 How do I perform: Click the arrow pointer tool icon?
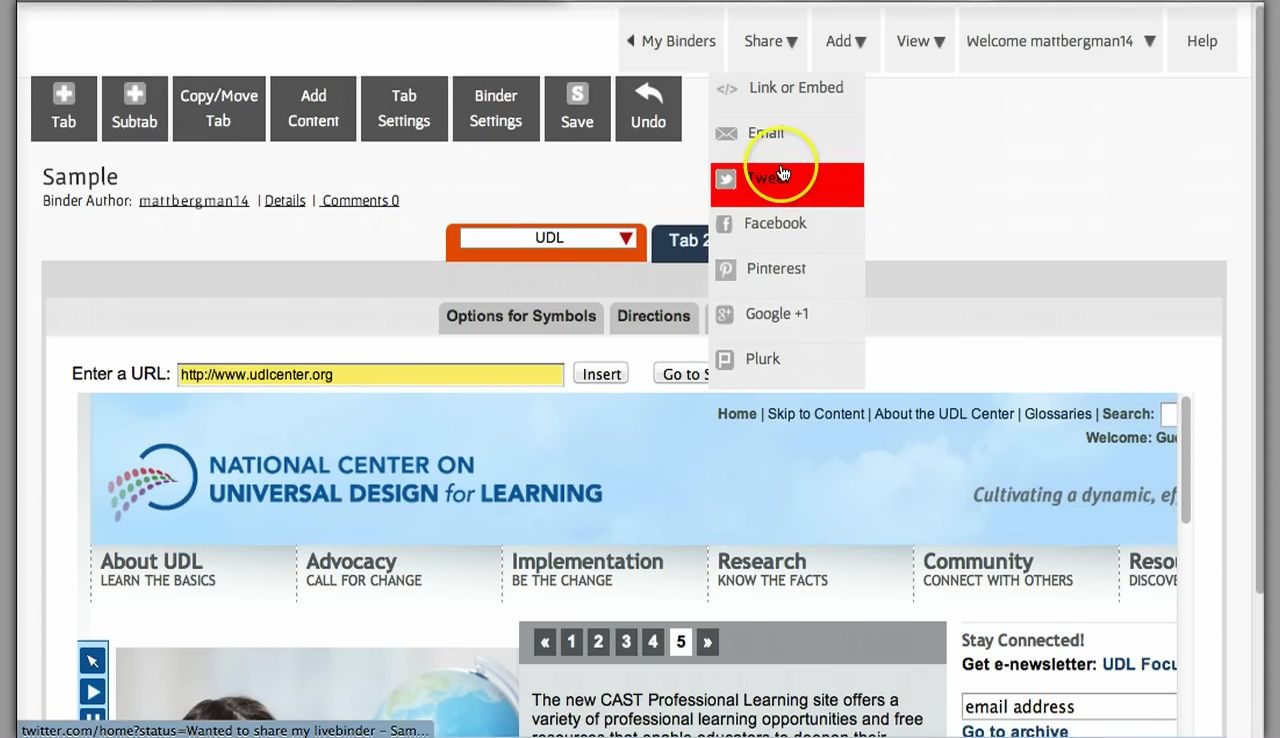pos(92,661)
